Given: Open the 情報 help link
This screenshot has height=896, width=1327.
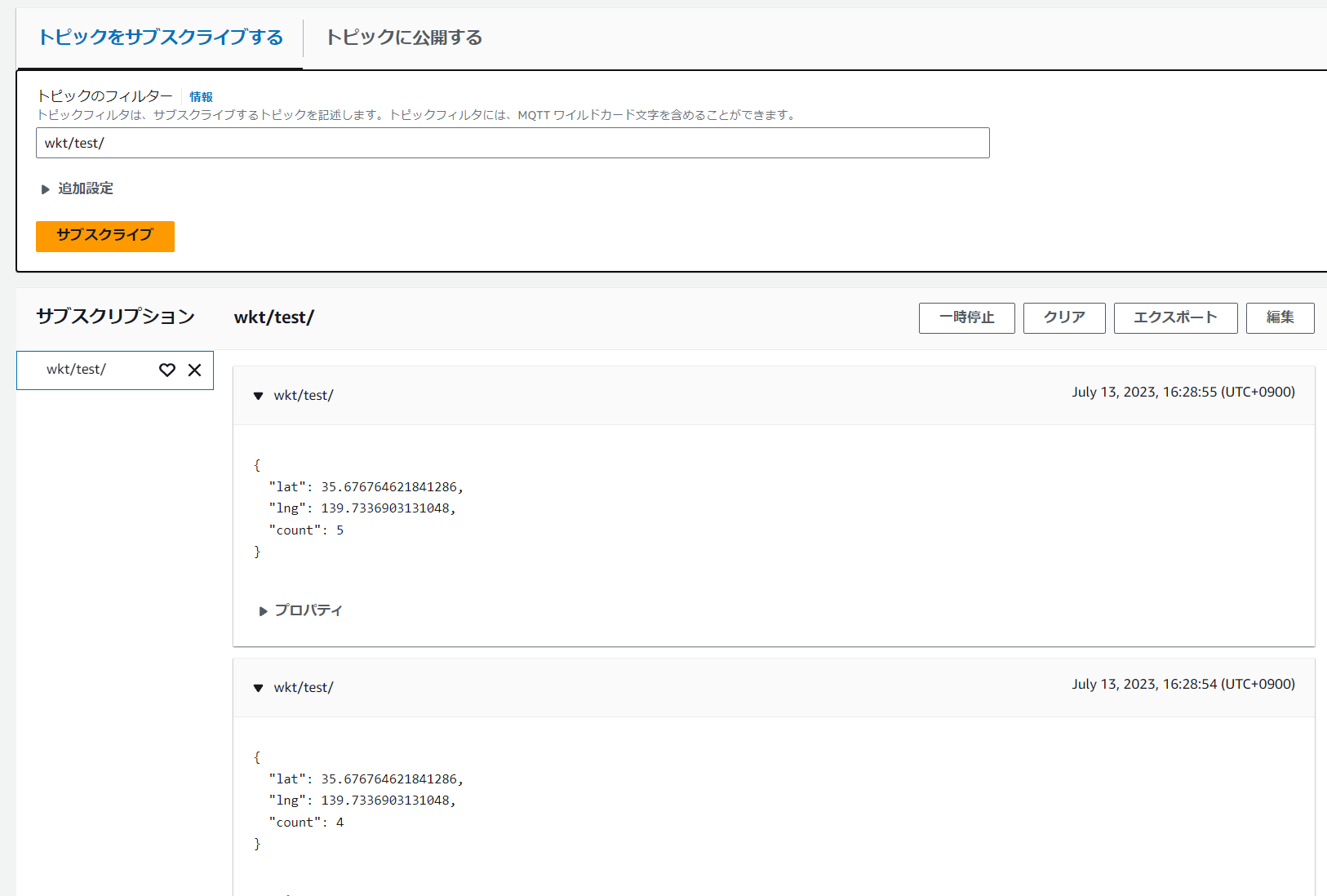Looking at the screenshot, I should click(200, 96).
